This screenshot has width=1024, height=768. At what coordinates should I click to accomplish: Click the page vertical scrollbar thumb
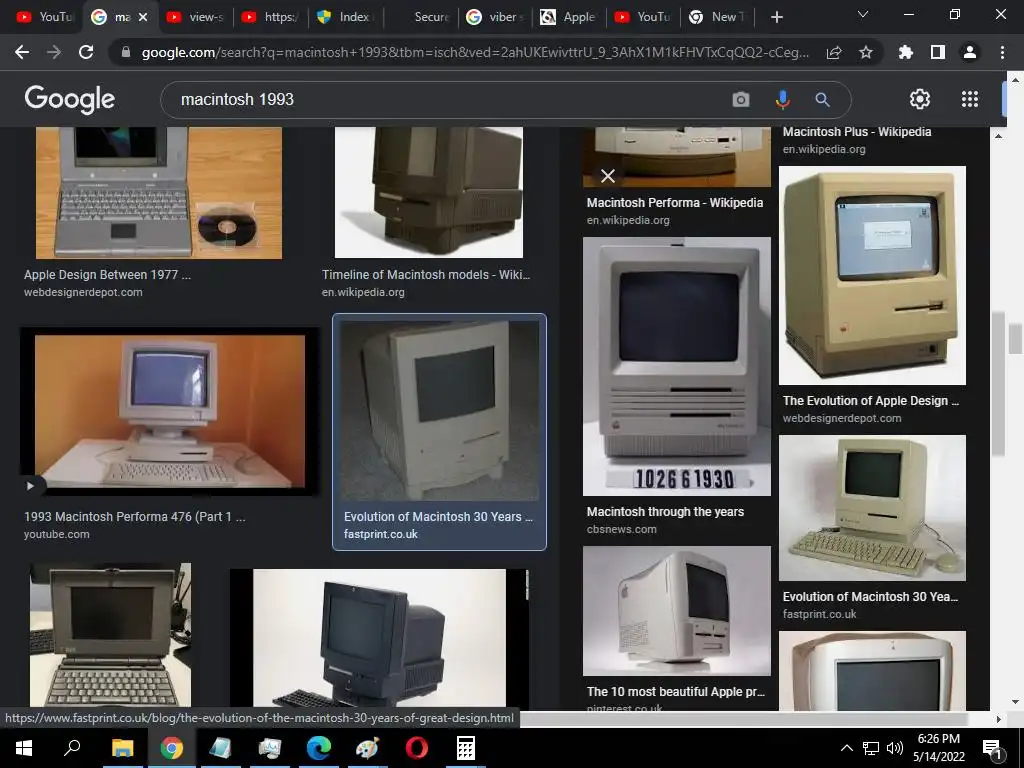1015,339
